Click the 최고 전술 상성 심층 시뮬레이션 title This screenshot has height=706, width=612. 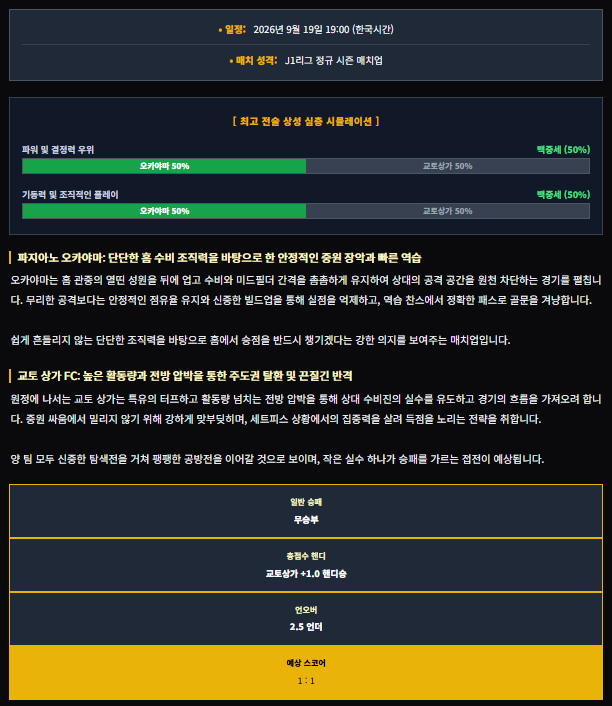click(306, 121)
